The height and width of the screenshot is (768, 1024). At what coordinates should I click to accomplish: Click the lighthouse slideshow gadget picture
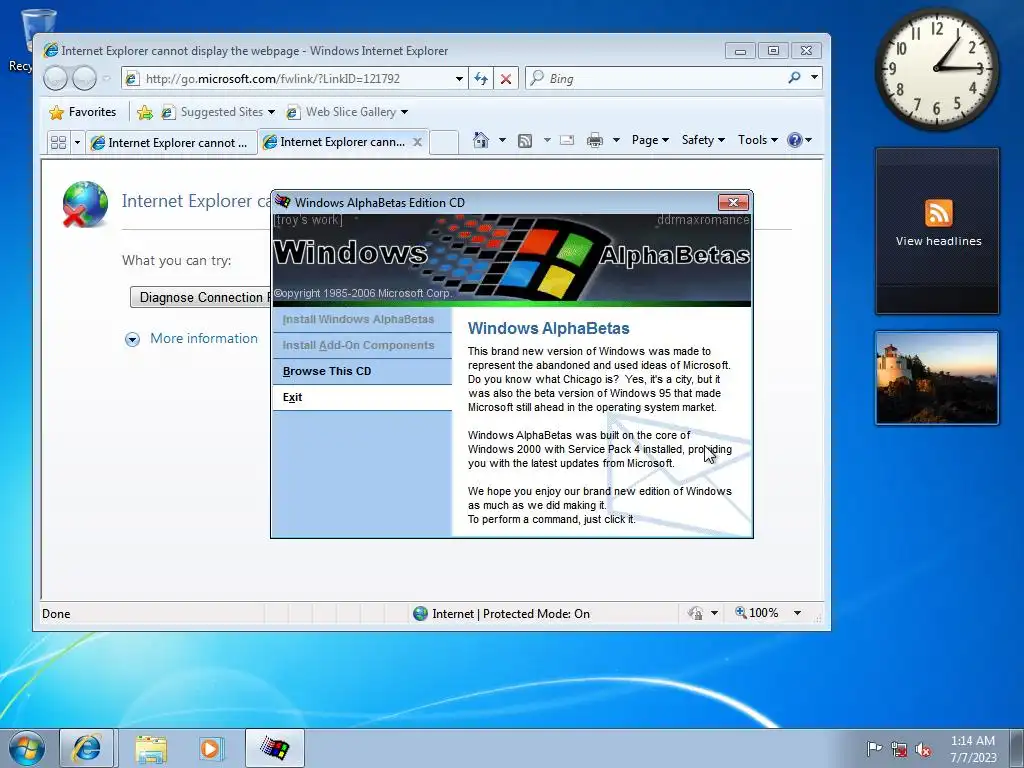[937, 378]
